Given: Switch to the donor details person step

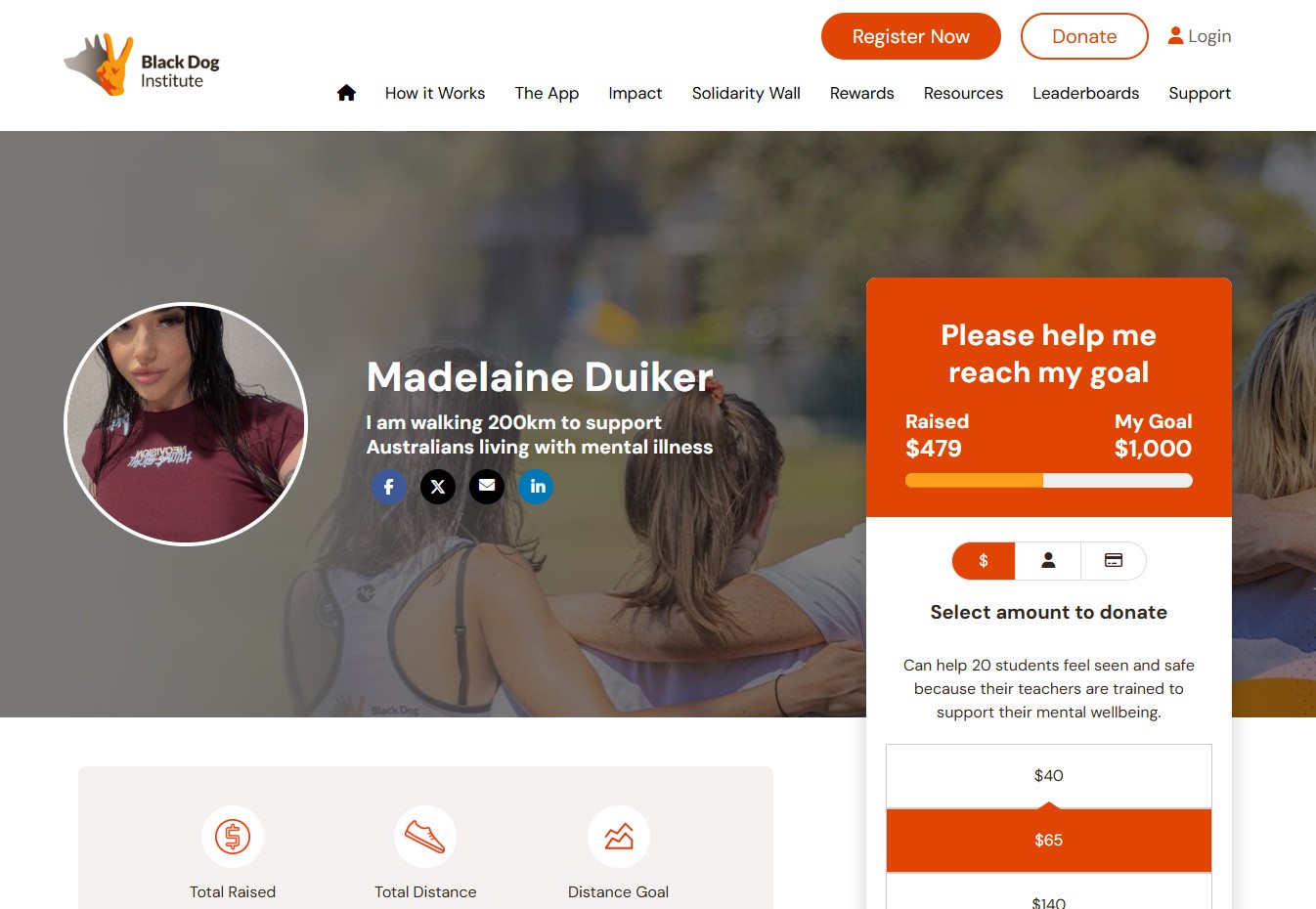Looking at the screenshot, I should click(x=1048, y=561).
